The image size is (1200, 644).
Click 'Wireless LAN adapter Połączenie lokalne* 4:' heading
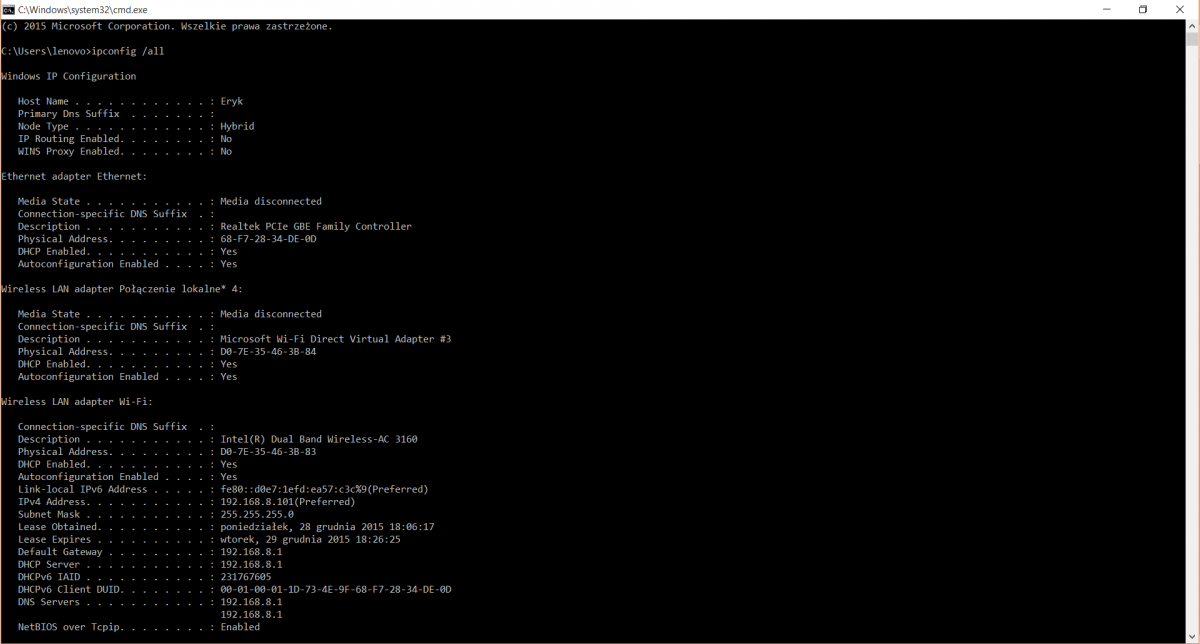(122, 289)
